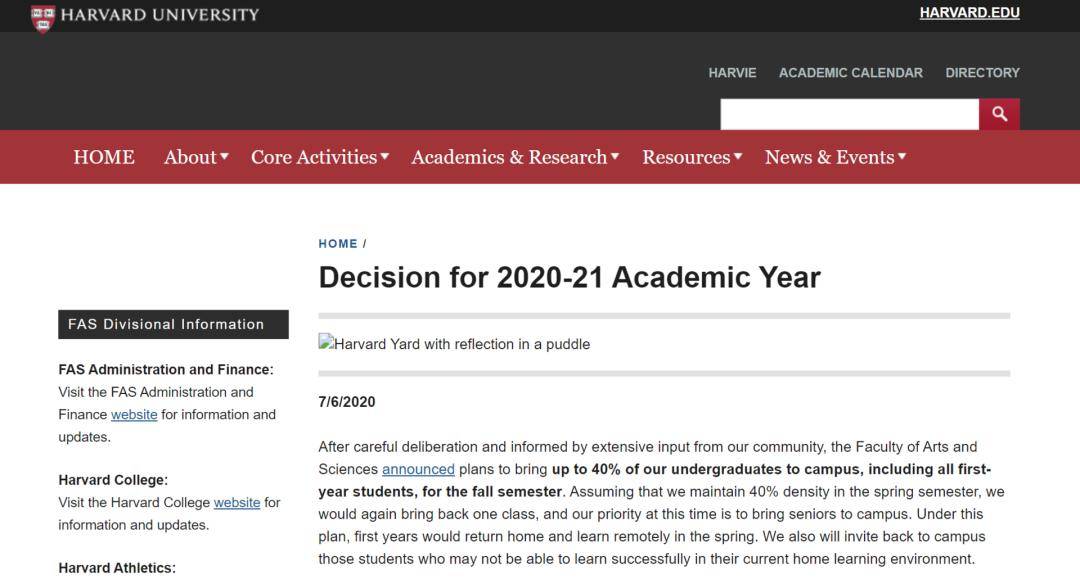
Task: Click the FAS Divisional Information heading
Action: point(166,324)
